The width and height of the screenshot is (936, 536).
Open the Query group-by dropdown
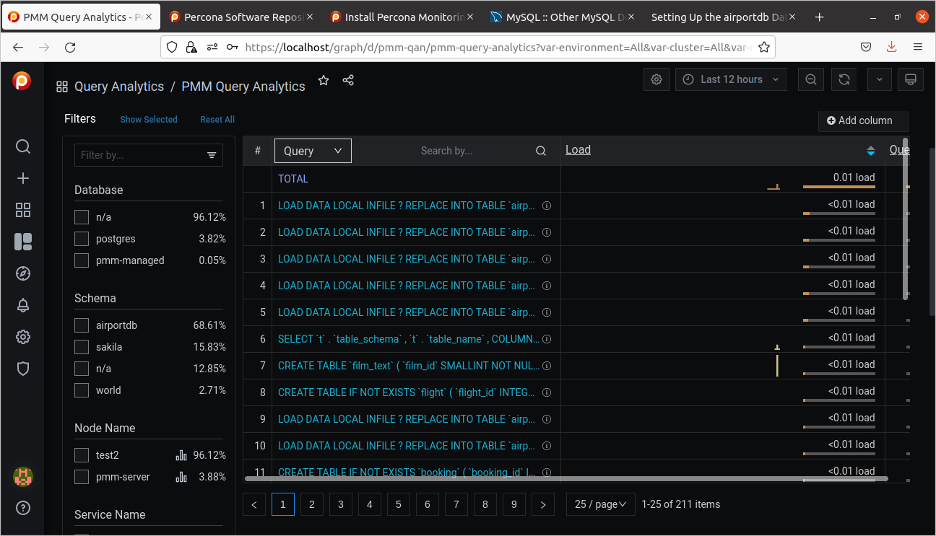313,150
